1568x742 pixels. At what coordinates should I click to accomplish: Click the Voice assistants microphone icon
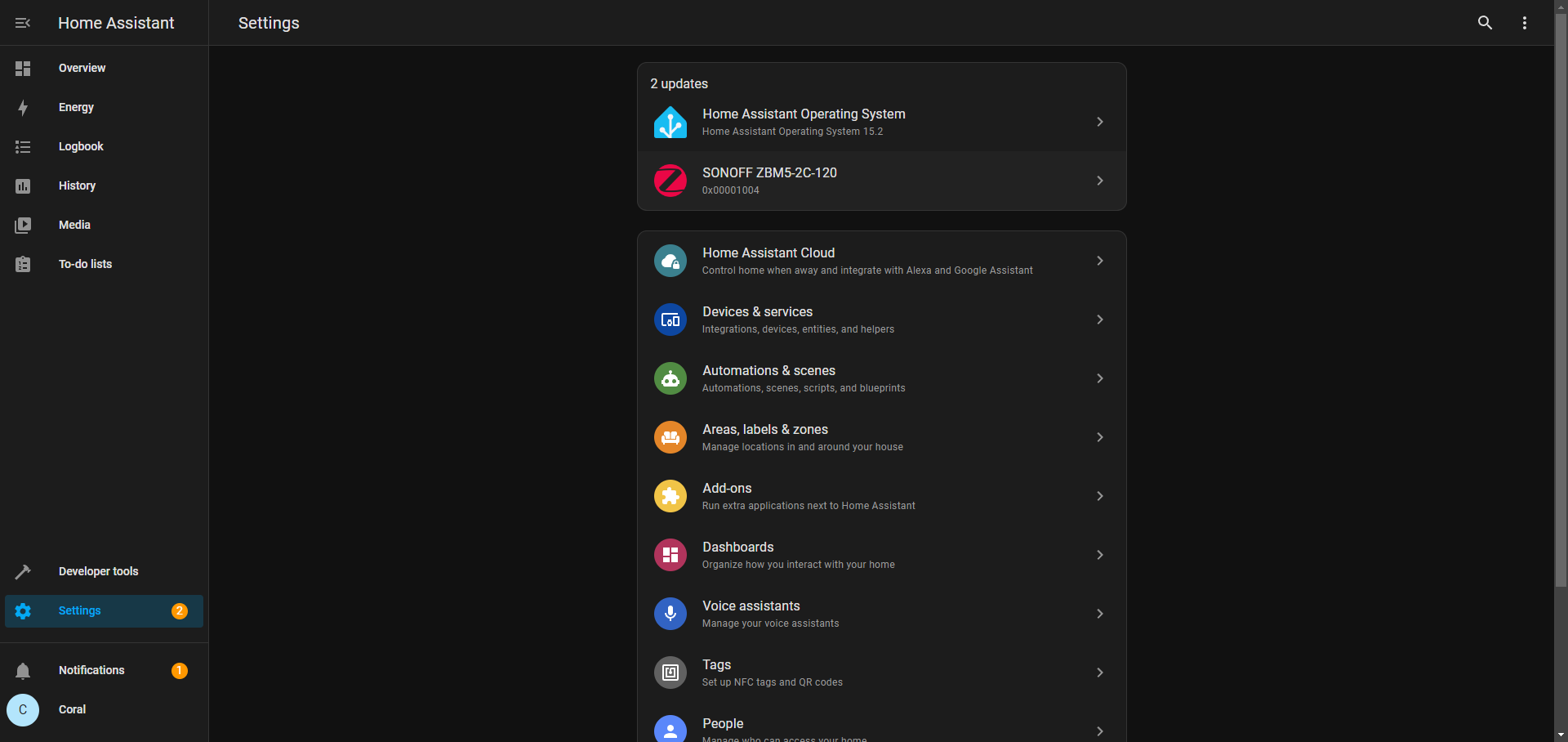pyautogui.click(x=670, y=614)
